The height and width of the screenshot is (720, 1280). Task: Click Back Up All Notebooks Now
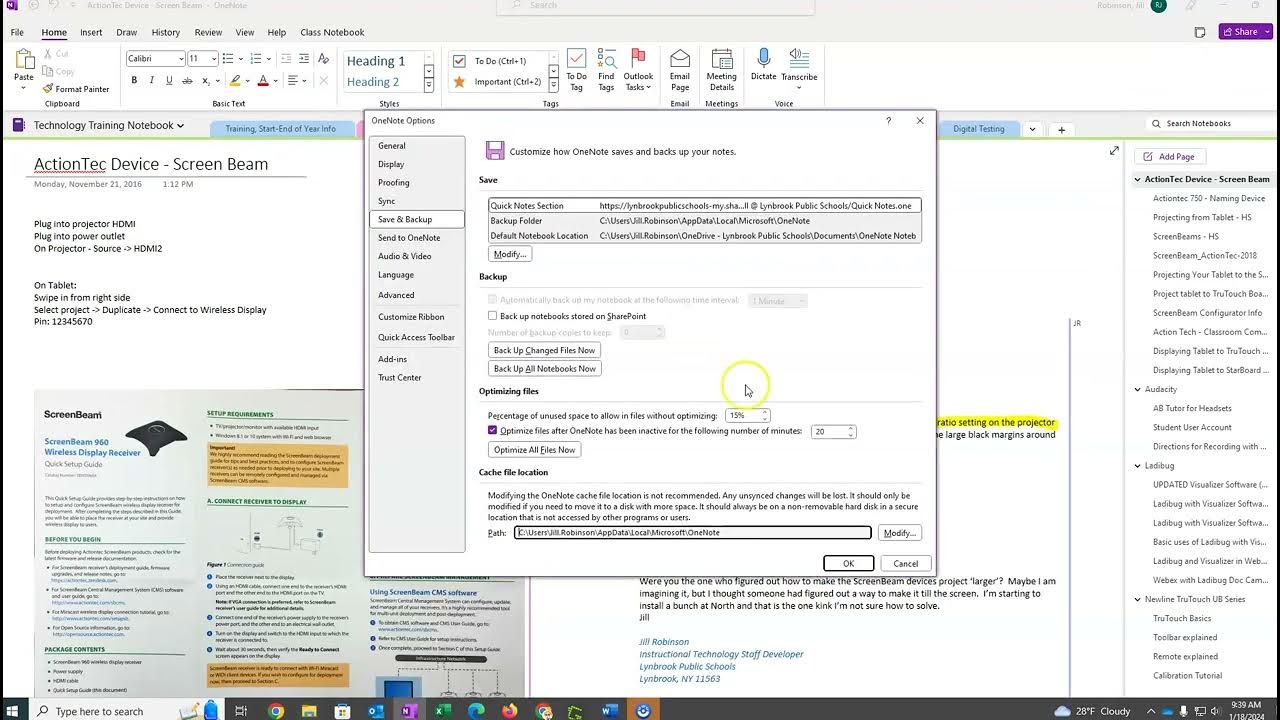pos(545,369)
